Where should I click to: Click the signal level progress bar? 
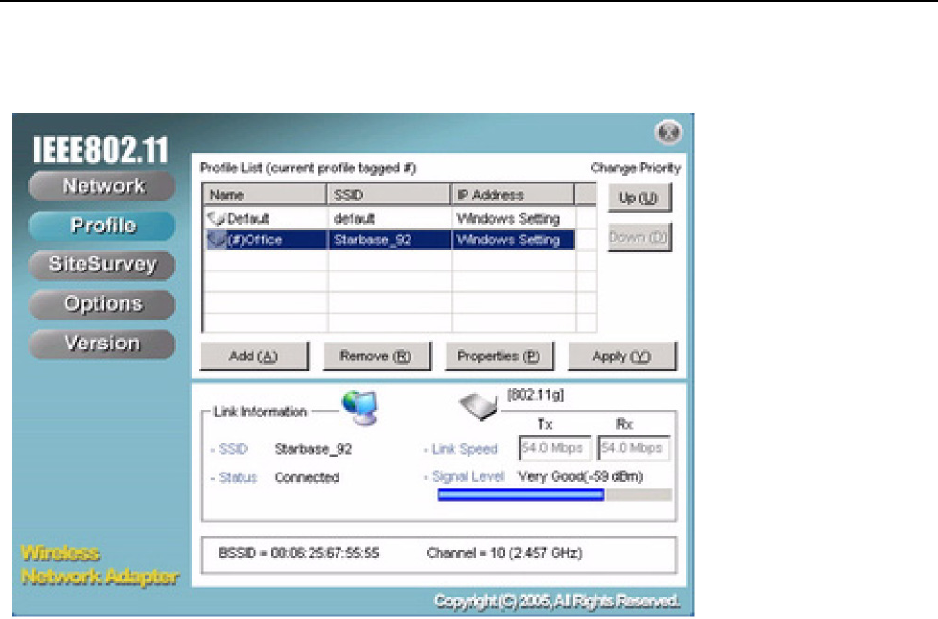click(x=555, y=495)
